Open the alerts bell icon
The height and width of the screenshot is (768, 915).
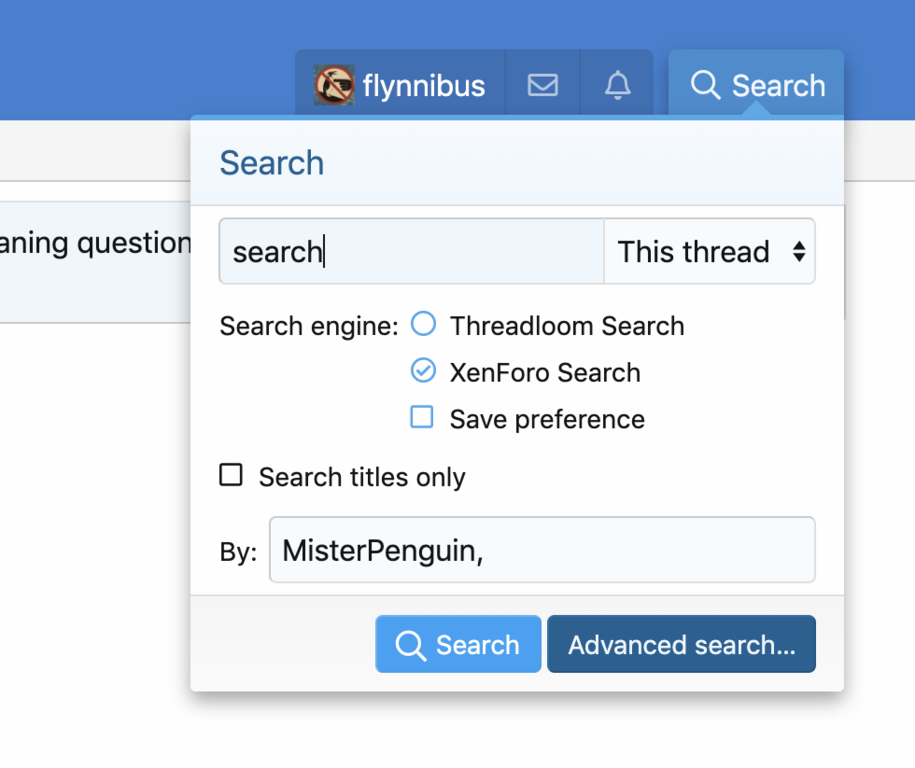pos(618,86)
